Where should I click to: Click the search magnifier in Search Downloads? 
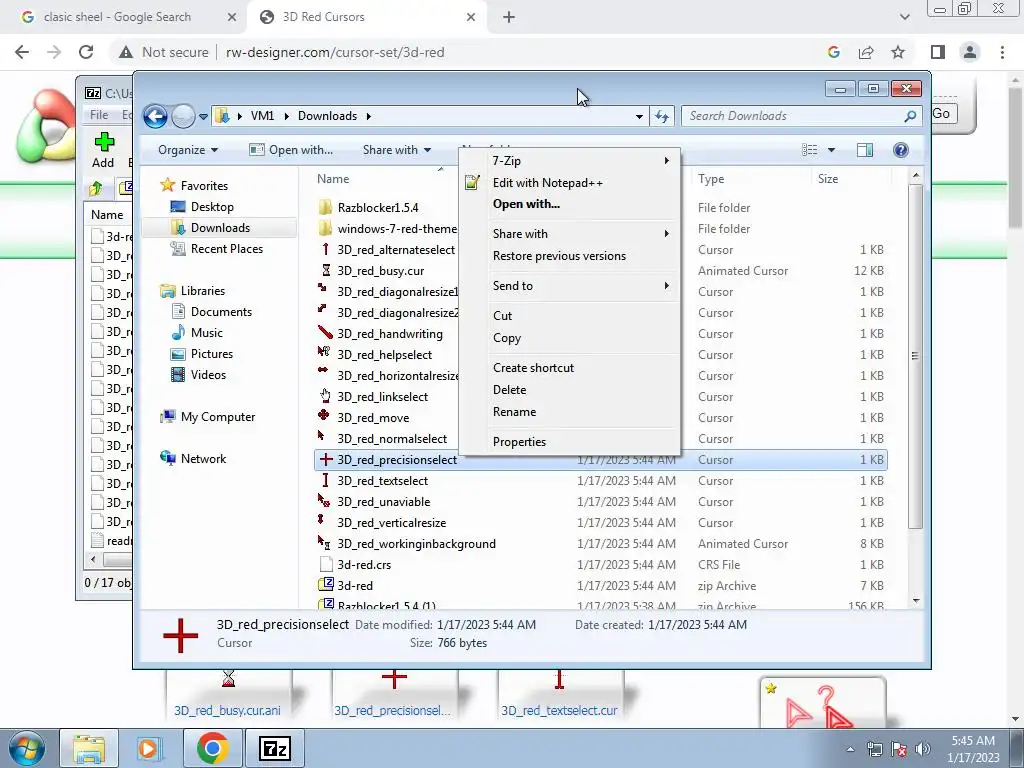(910, 116)
